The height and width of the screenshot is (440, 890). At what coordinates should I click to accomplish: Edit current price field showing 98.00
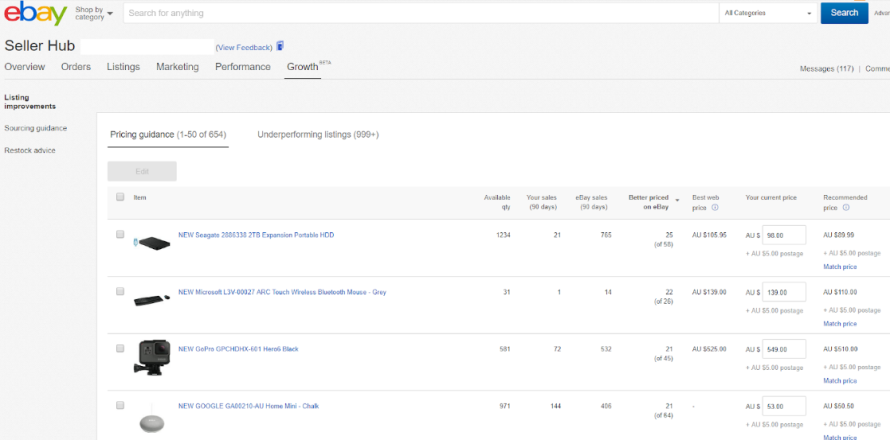(x=784, y=235)
